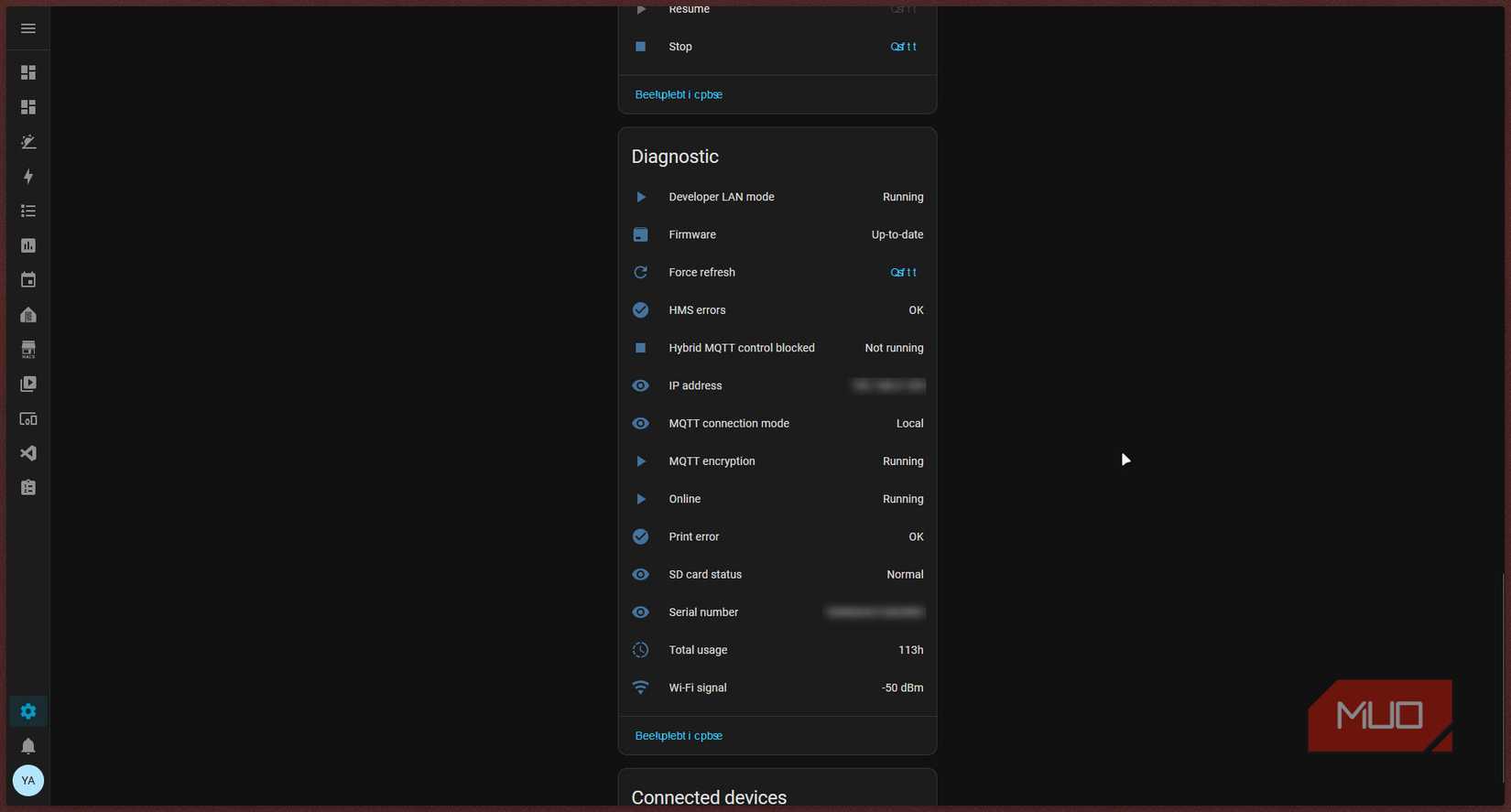Click the Running value for Developer LAN mode
1511x812 pixels.
click(x=903, y=197)
